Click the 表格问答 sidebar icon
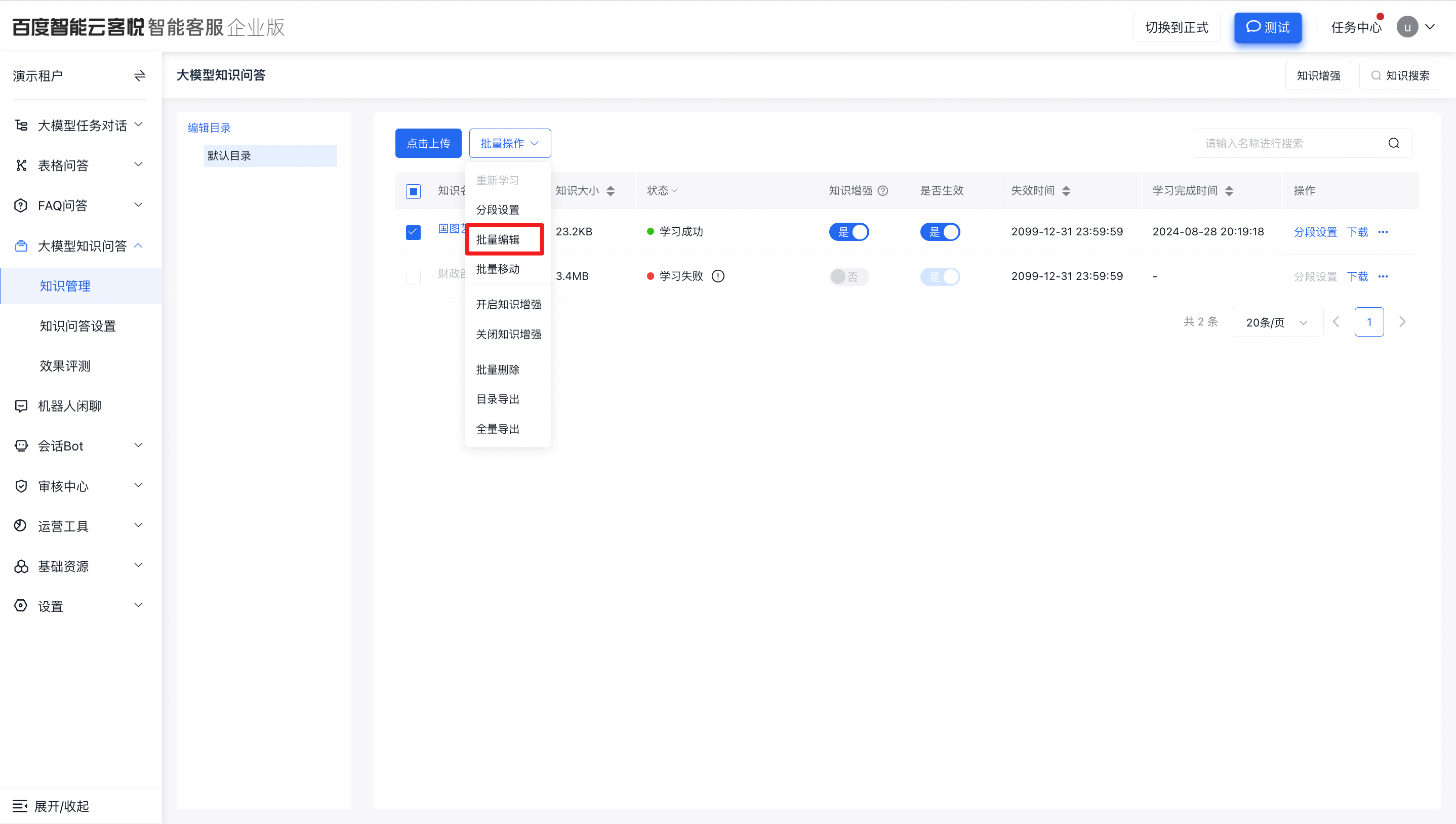The image size is (1456, 824). (21, 165)
